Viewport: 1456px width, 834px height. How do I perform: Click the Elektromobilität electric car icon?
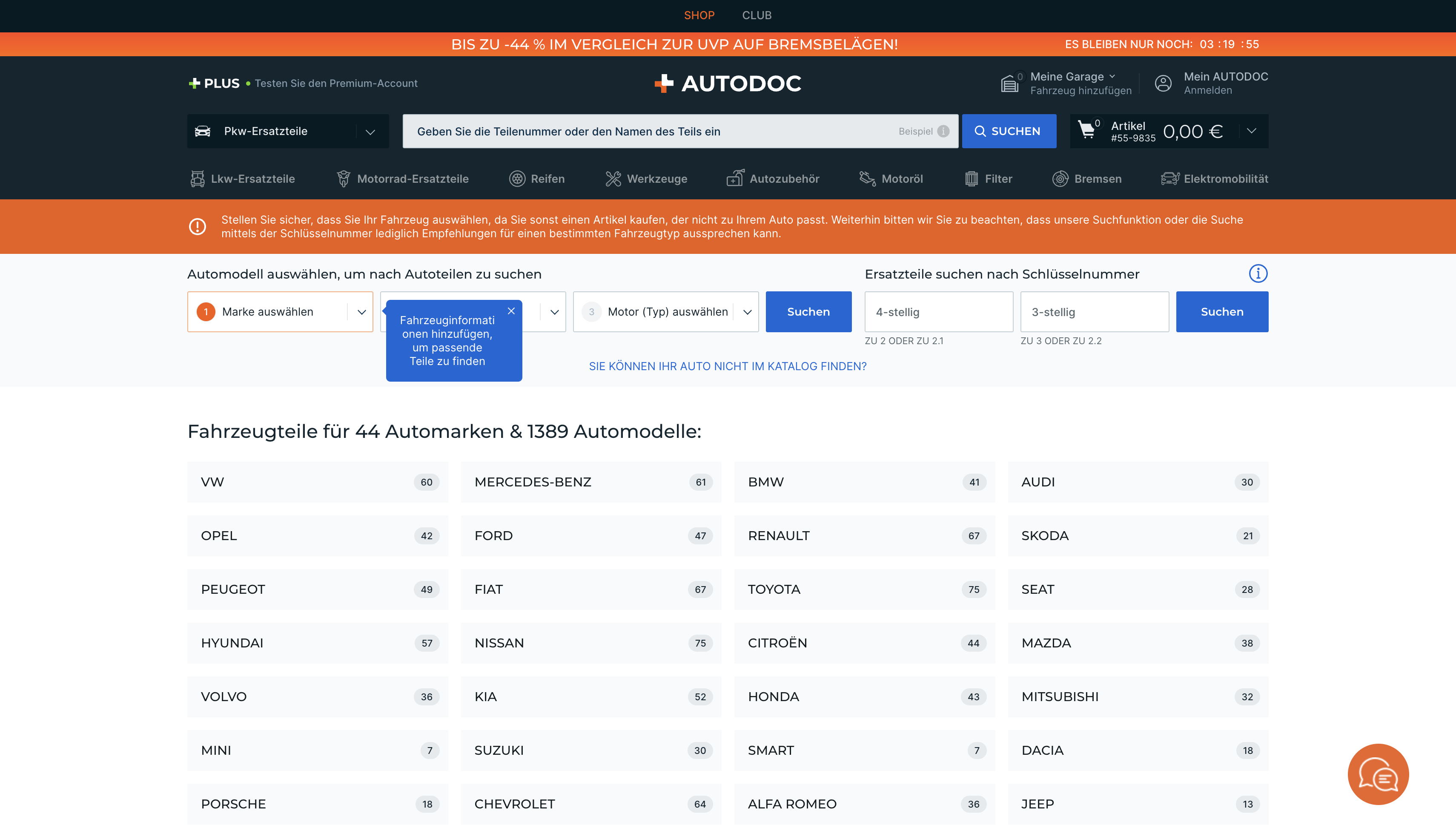(1170, 179)
